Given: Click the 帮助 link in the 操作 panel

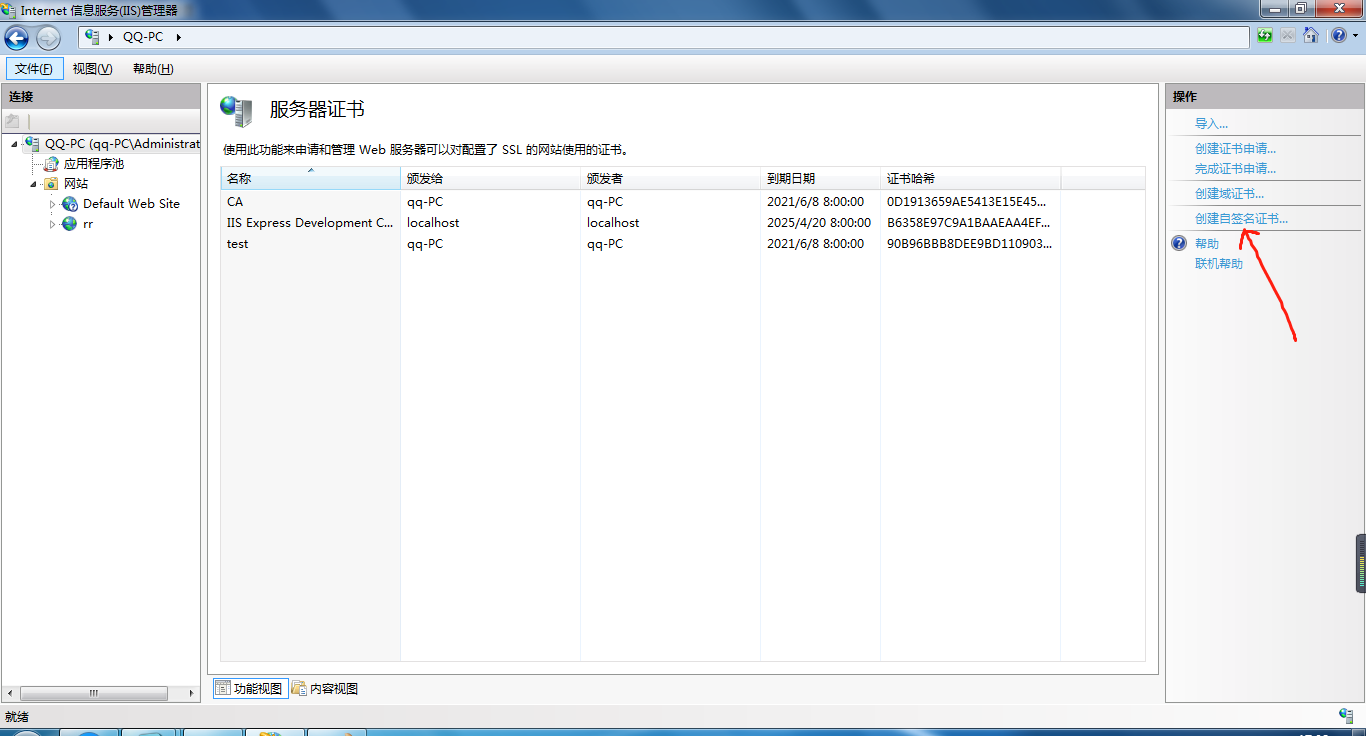Looking at the screenshot, I should coord(1207,244).
